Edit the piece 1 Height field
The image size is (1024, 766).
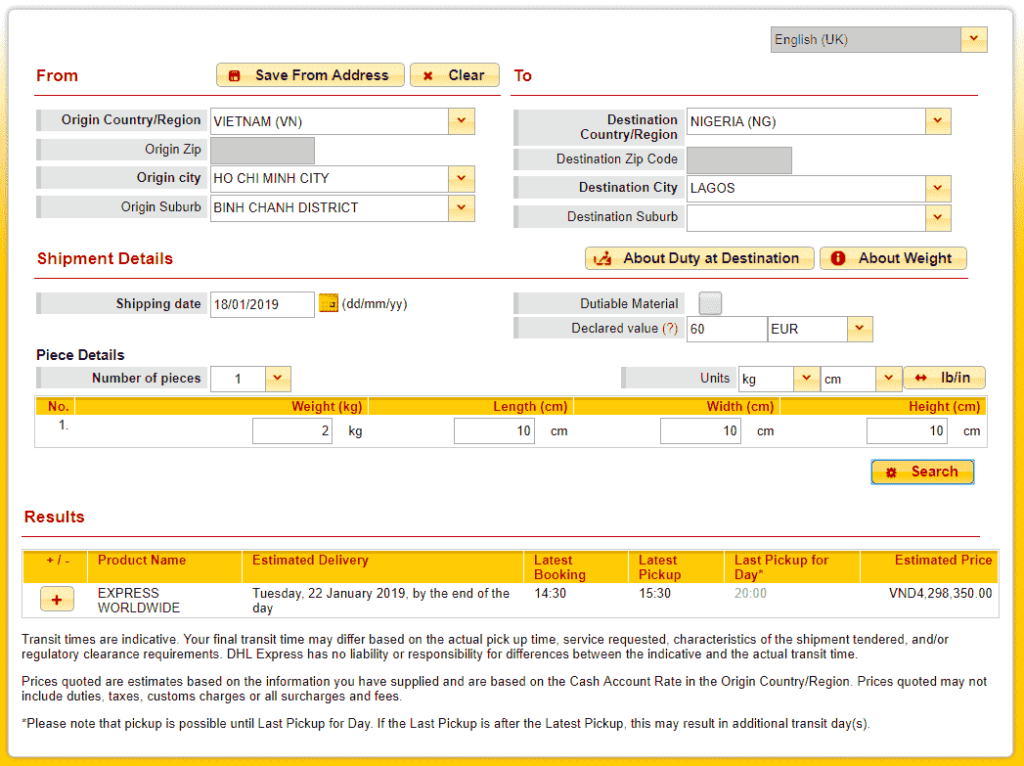(907, 431)
